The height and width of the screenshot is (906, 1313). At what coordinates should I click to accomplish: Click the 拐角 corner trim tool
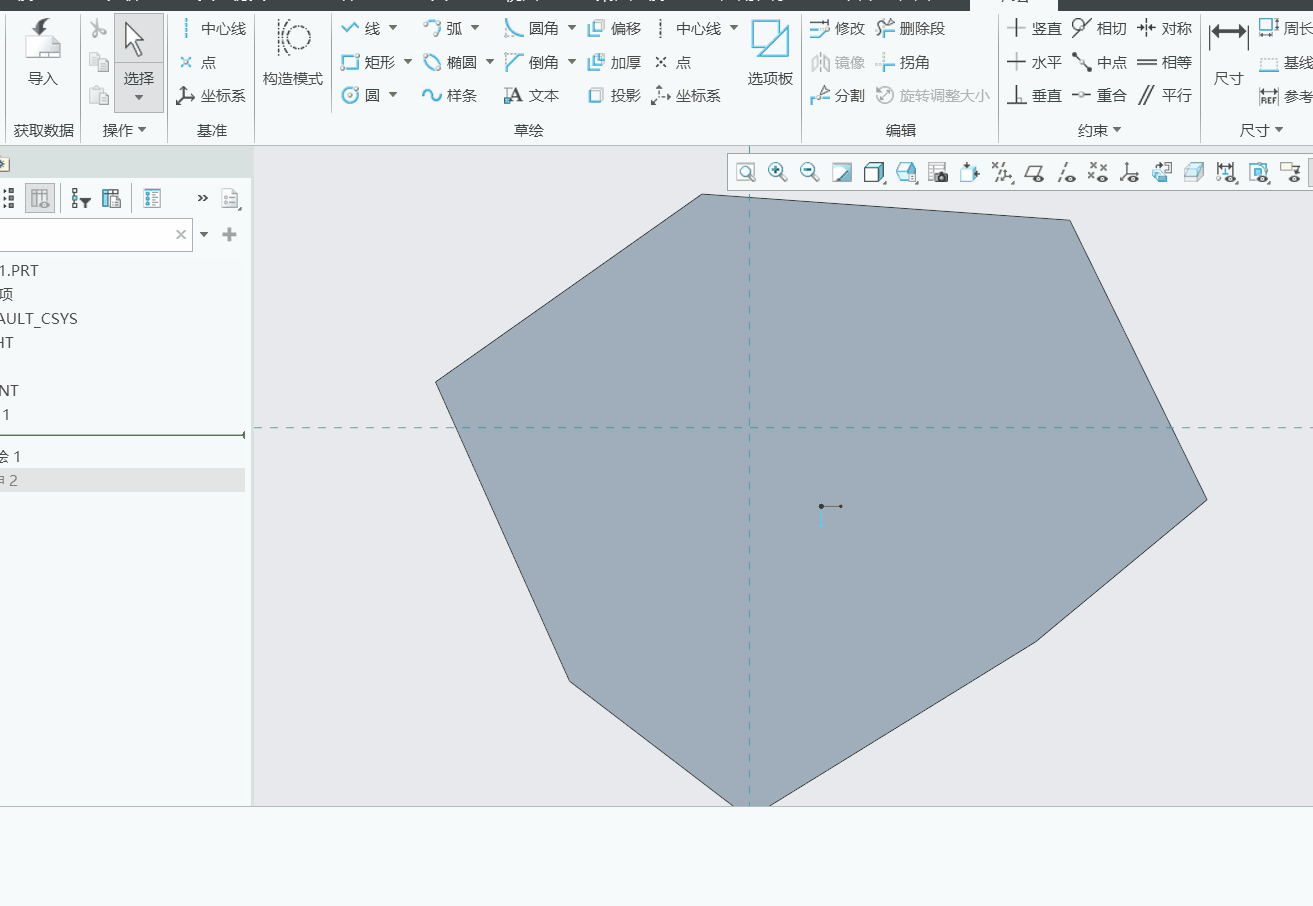903,62
